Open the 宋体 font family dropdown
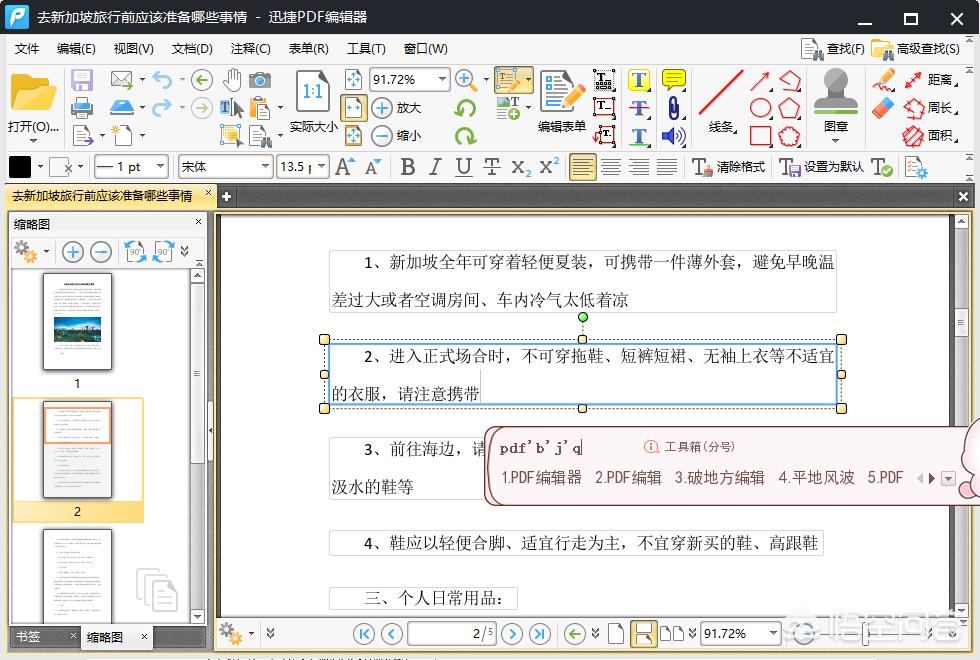The image size is (980, 660). 224,166
